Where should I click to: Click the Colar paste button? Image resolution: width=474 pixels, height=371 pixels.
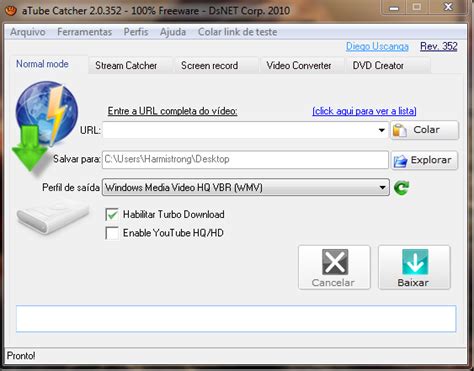(424, 130)
